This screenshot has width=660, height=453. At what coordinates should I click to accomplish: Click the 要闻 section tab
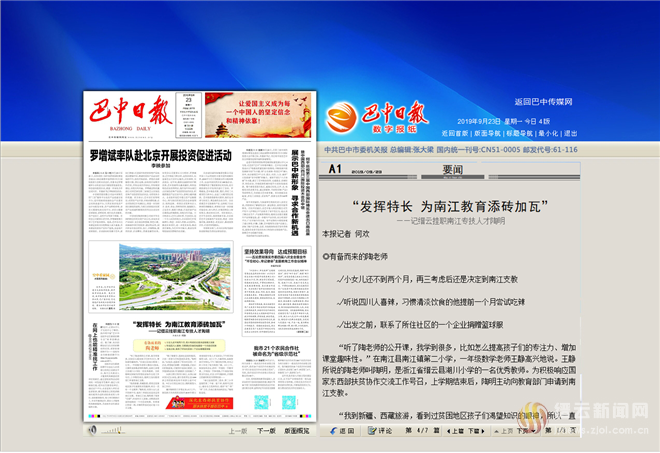[x=452, y=170]
